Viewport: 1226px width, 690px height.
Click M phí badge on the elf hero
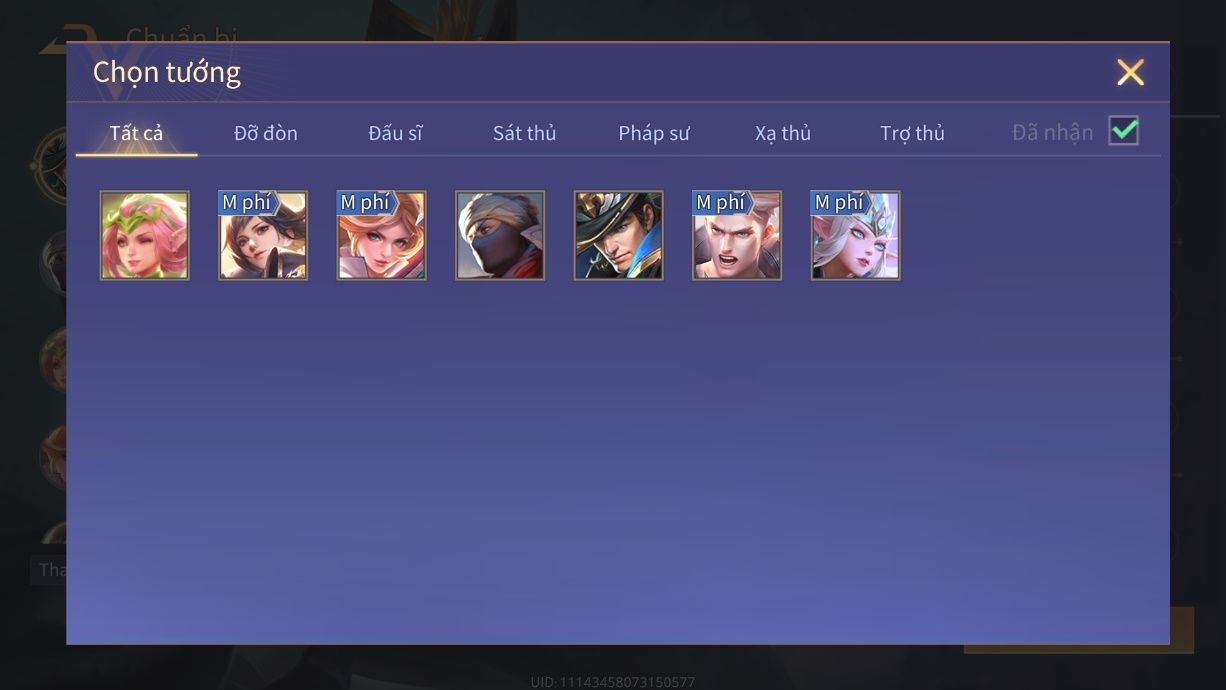(839, 203)
